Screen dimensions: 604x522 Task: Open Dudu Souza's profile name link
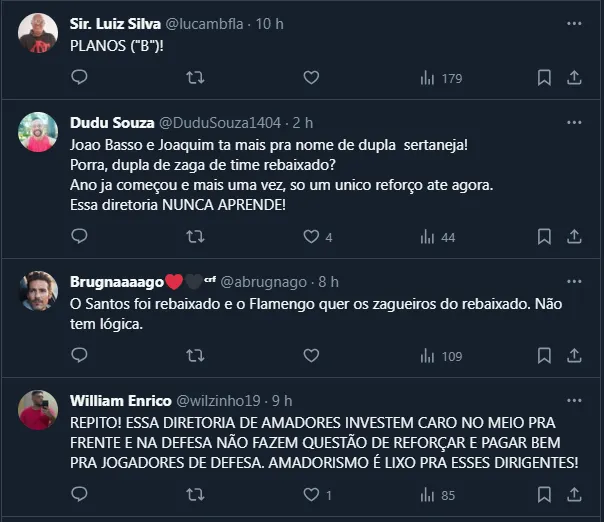click(112, 123)
